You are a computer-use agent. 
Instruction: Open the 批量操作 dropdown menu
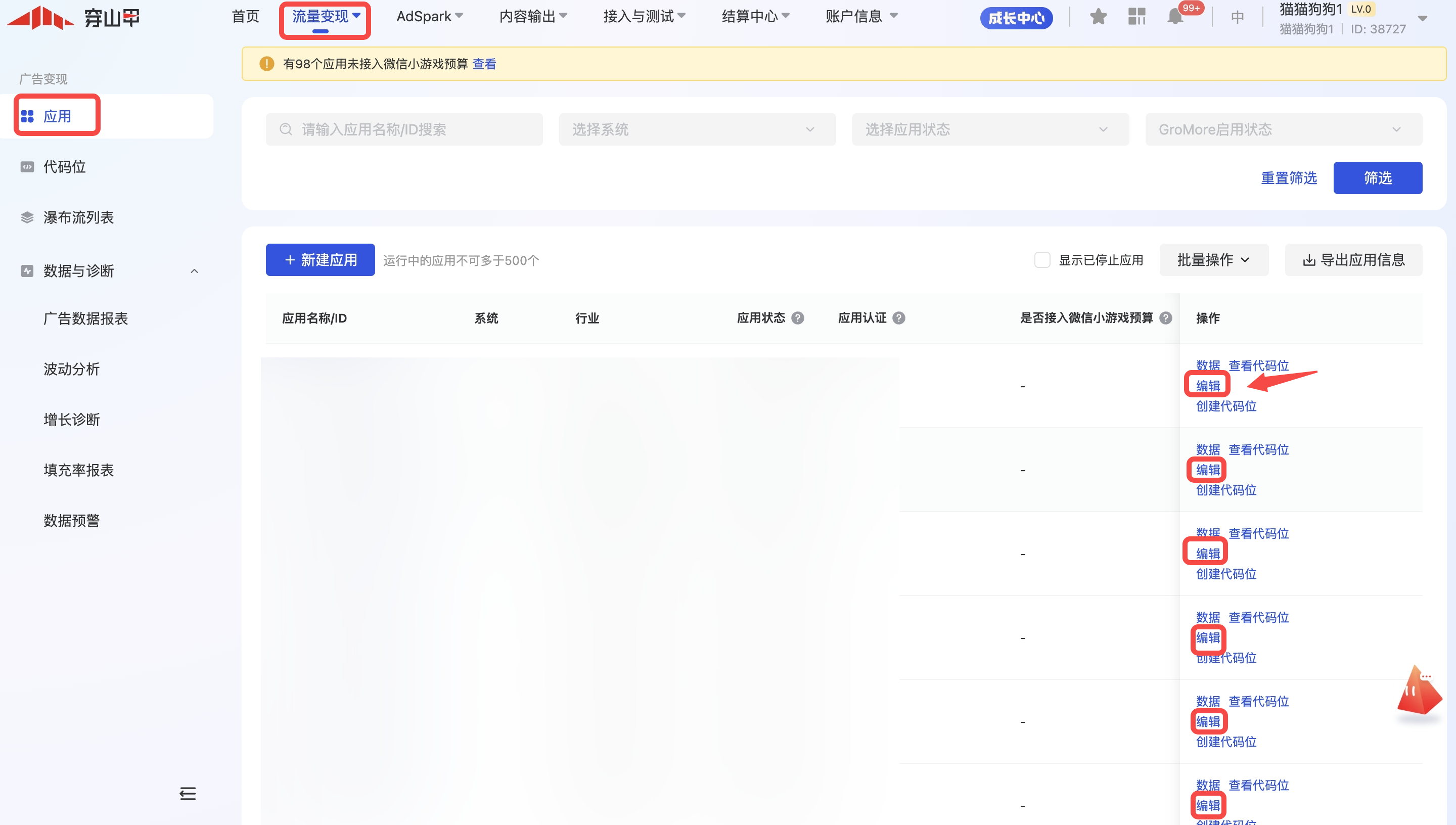click(1213, 260)
